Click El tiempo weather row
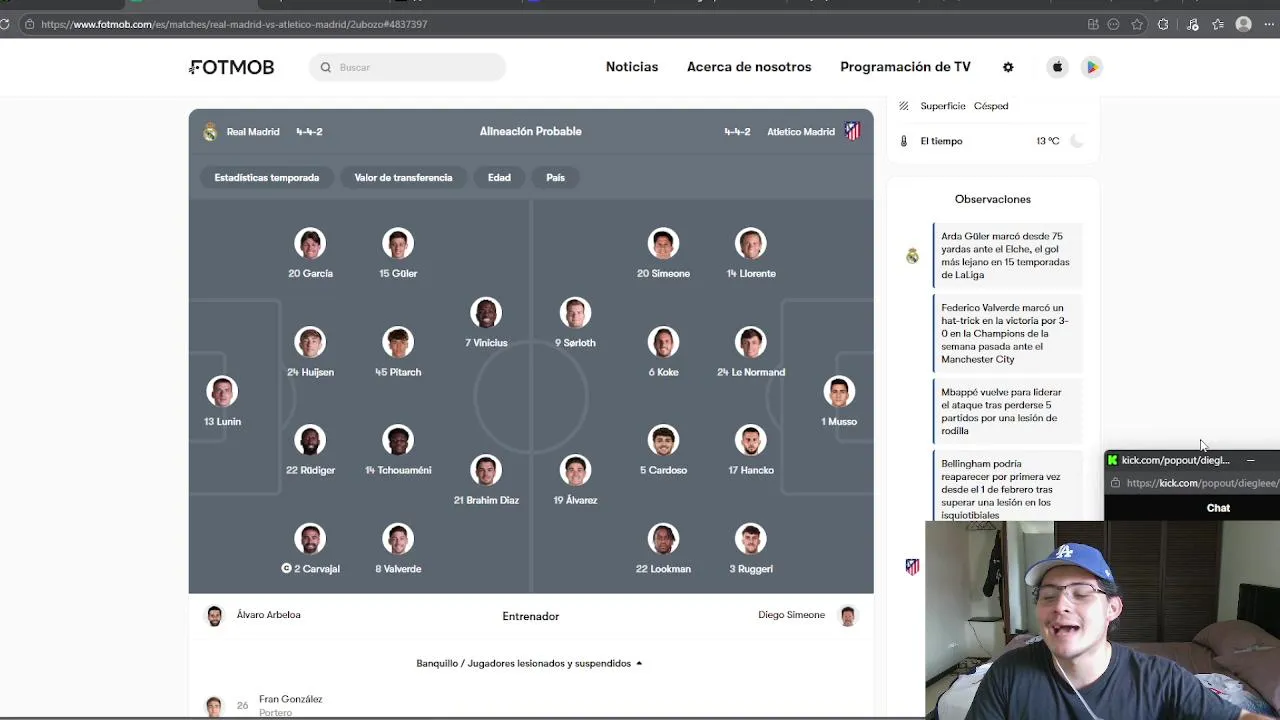This screenshot has height=720, width=1280. point(992,141)
